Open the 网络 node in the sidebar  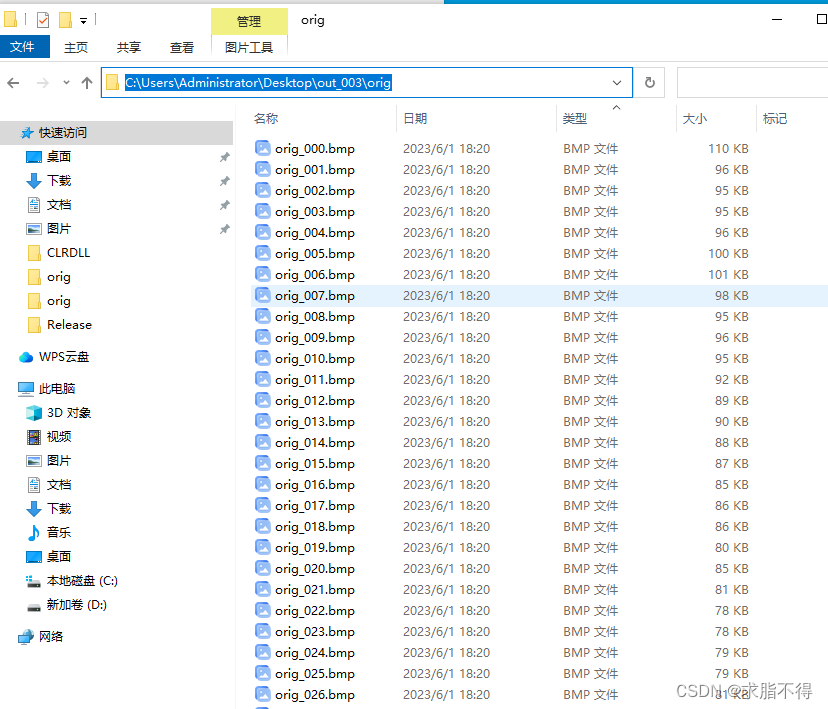click(x=52, y=636)
